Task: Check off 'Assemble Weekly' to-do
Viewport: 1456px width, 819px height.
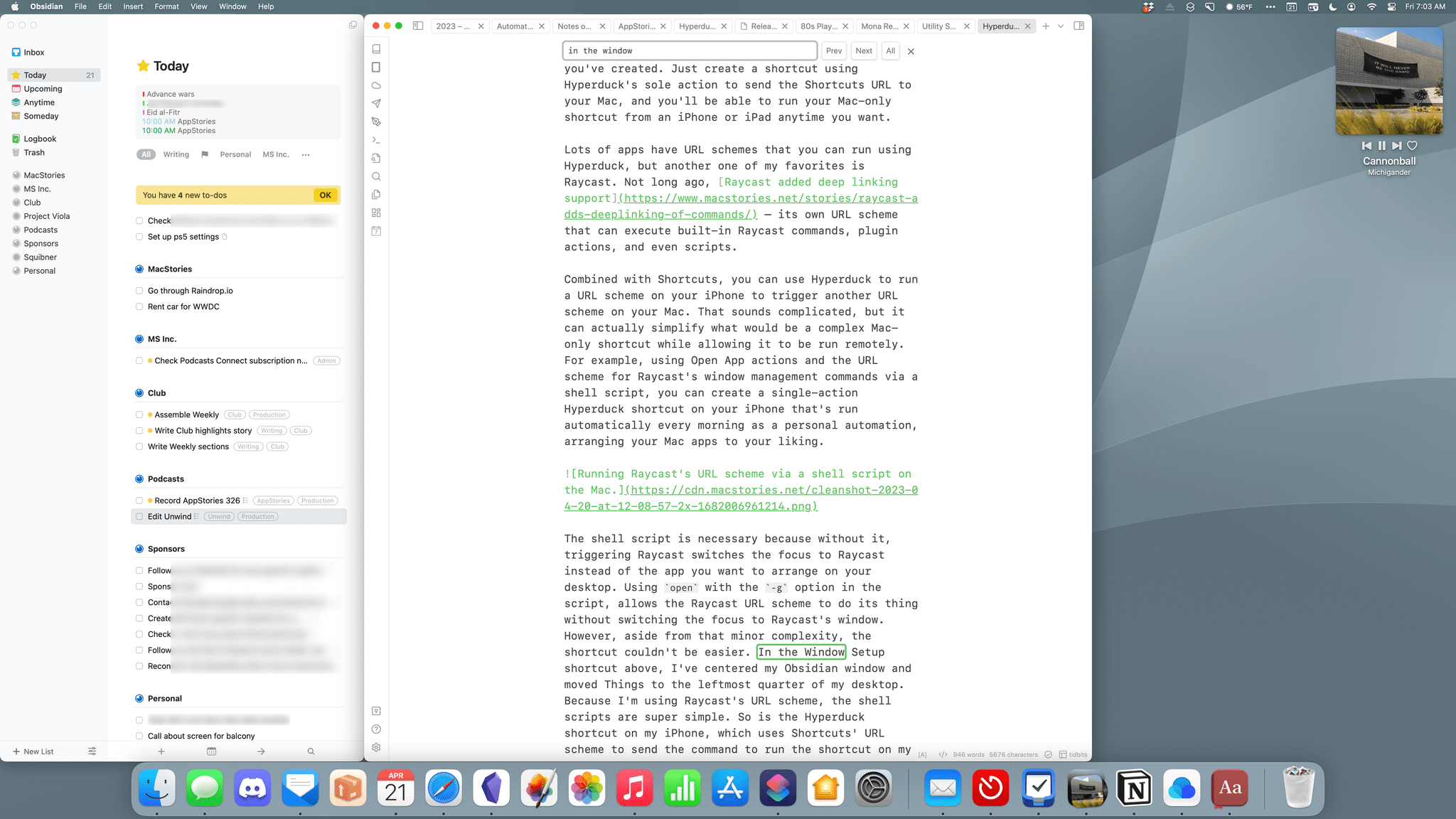Action: click(x=139, y=414)
